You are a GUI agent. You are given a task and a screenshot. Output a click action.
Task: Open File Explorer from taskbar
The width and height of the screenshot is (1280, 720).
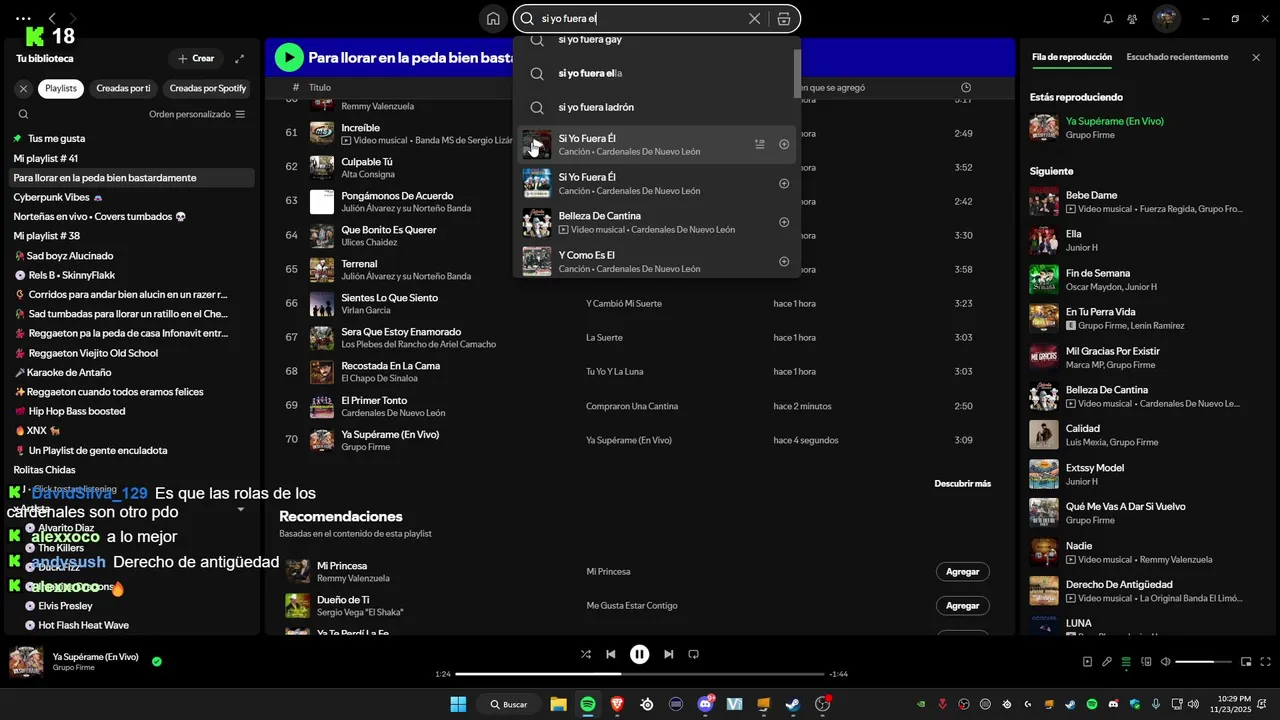pyautogui.click(x=558, y=704)
